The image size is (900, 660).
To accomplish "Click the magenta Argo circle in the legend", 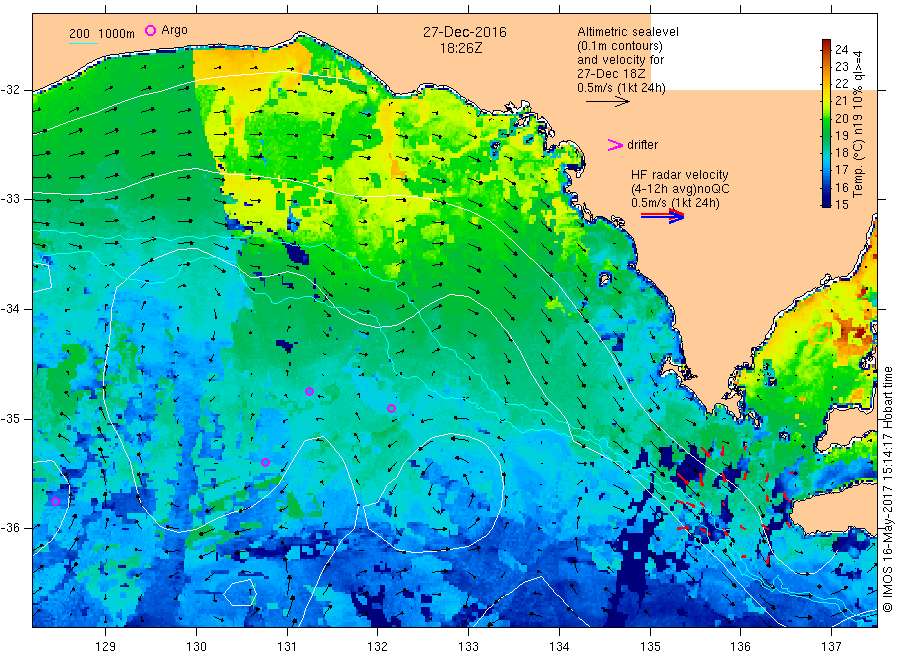I will pyautogui.click(x=150, y=30).
